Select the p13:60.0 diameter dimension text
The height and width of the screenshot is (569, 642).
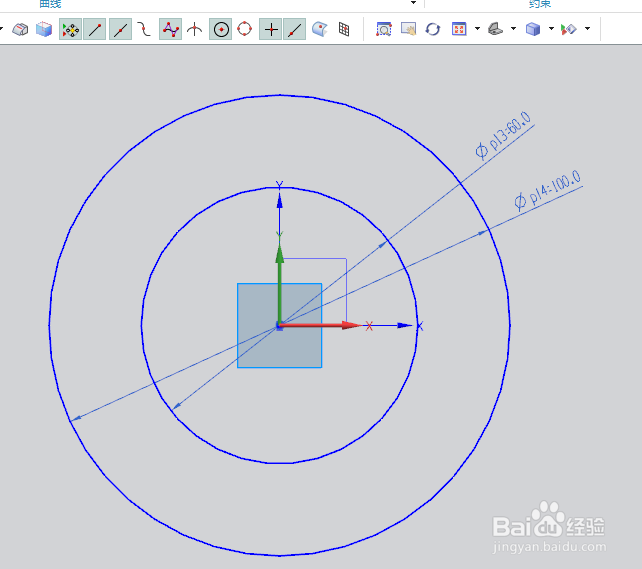coord(504,134)
